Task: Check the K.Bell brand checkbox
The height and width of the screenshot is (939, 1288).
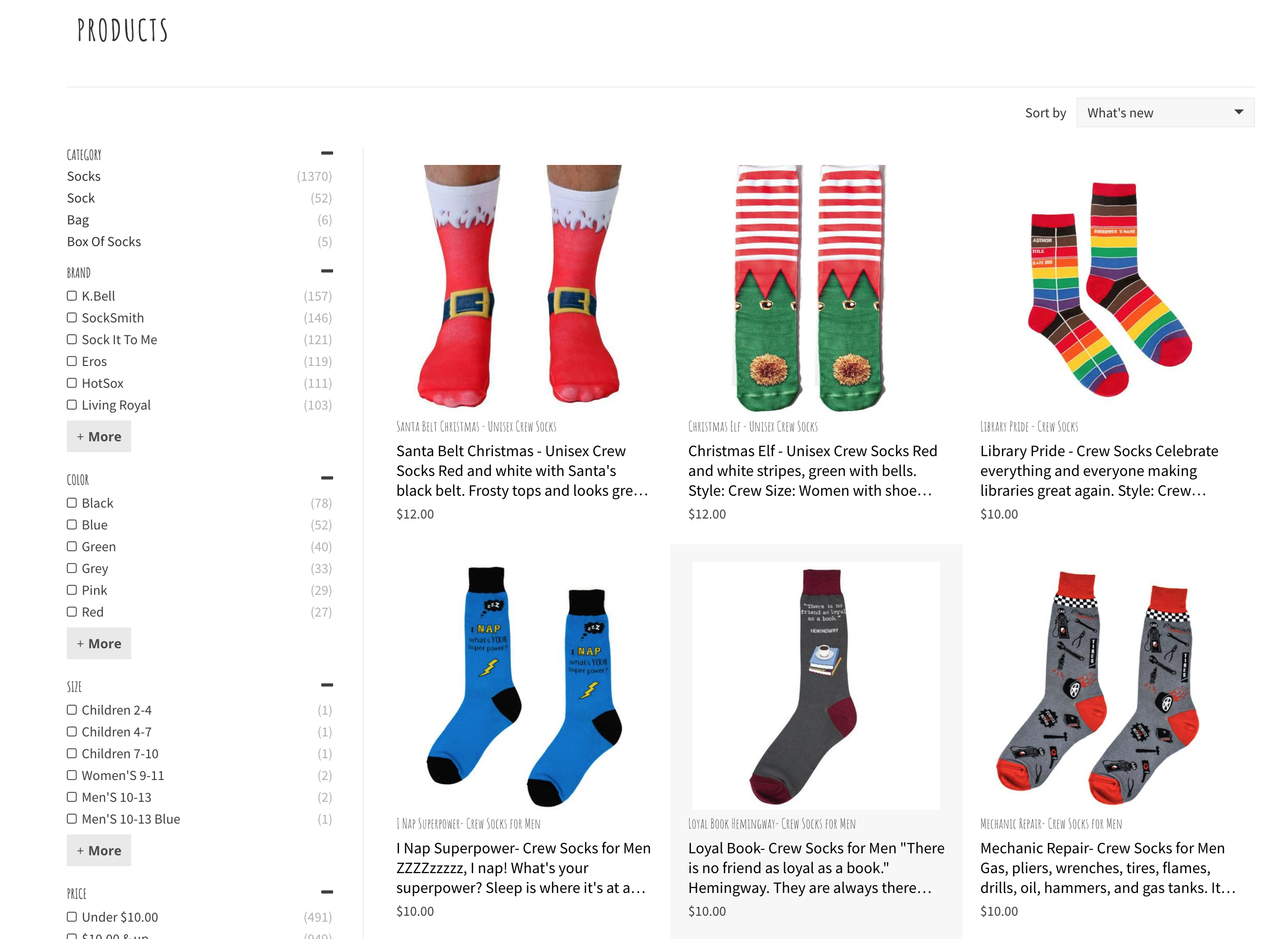Action: [72, 296]
